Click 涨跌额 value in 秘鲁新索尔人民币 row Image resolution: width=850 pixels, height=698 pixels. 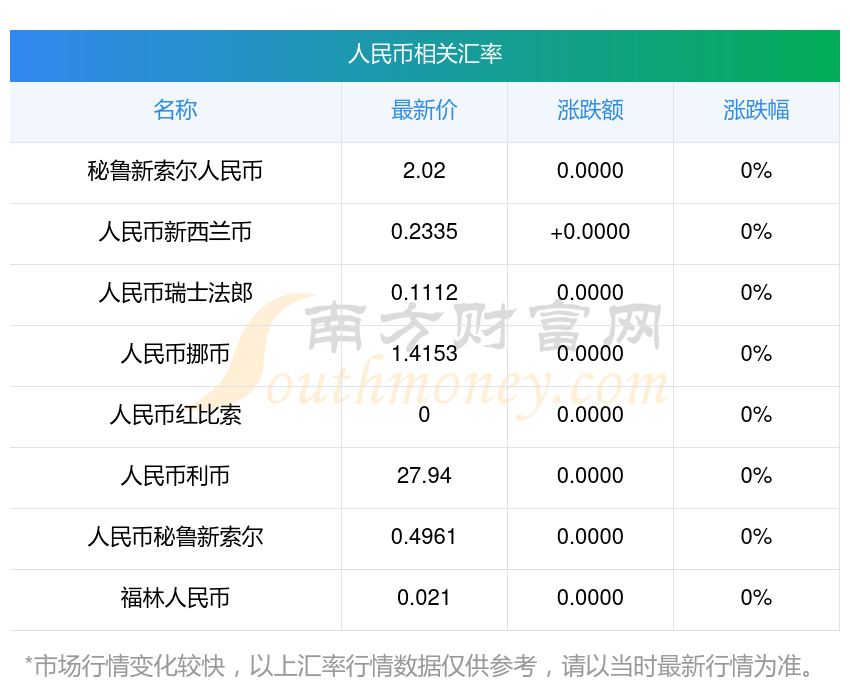[x=590, y=171]
